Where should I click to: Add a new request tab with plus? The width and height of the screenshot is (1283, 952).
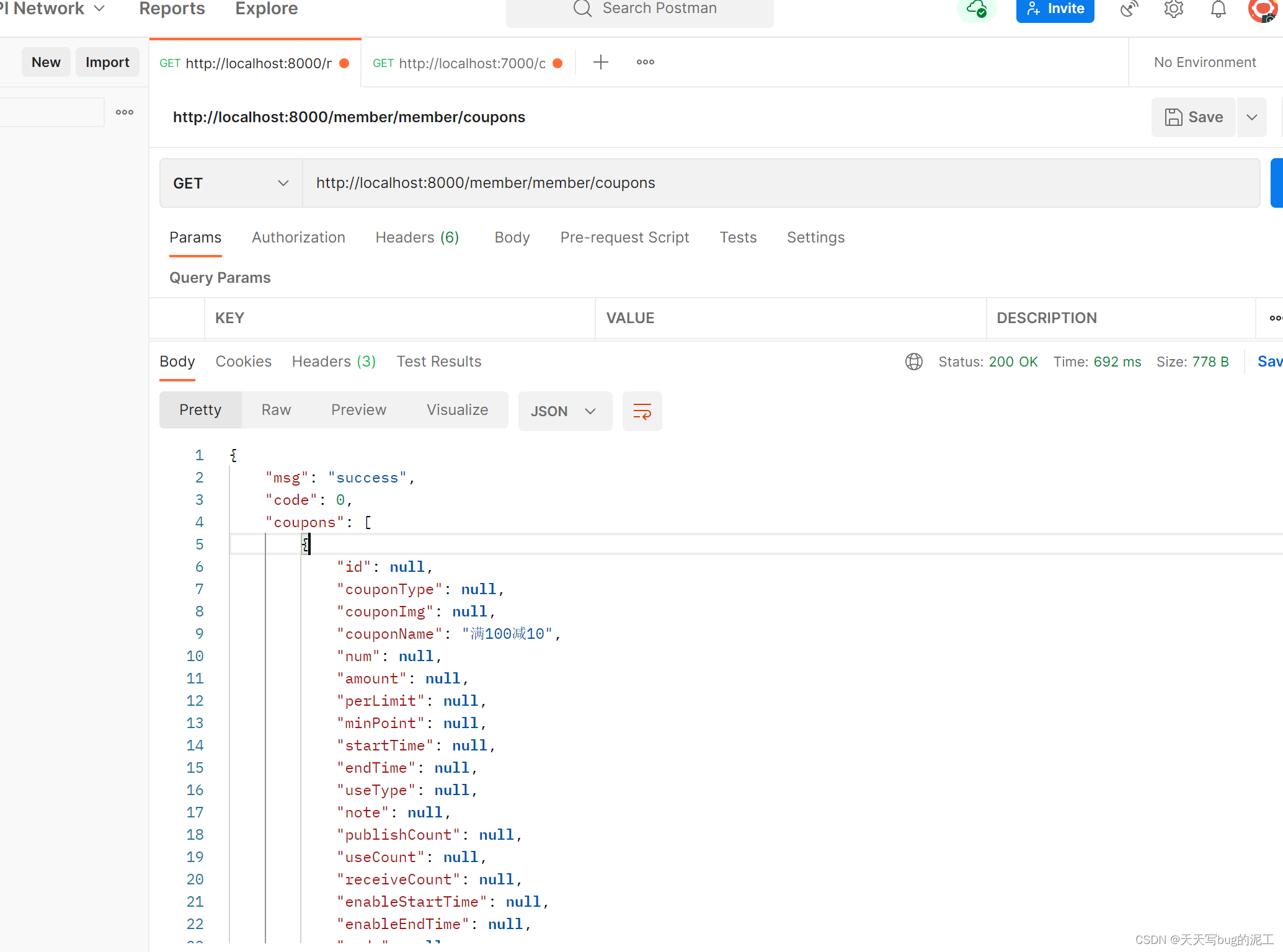pos(600,62)
